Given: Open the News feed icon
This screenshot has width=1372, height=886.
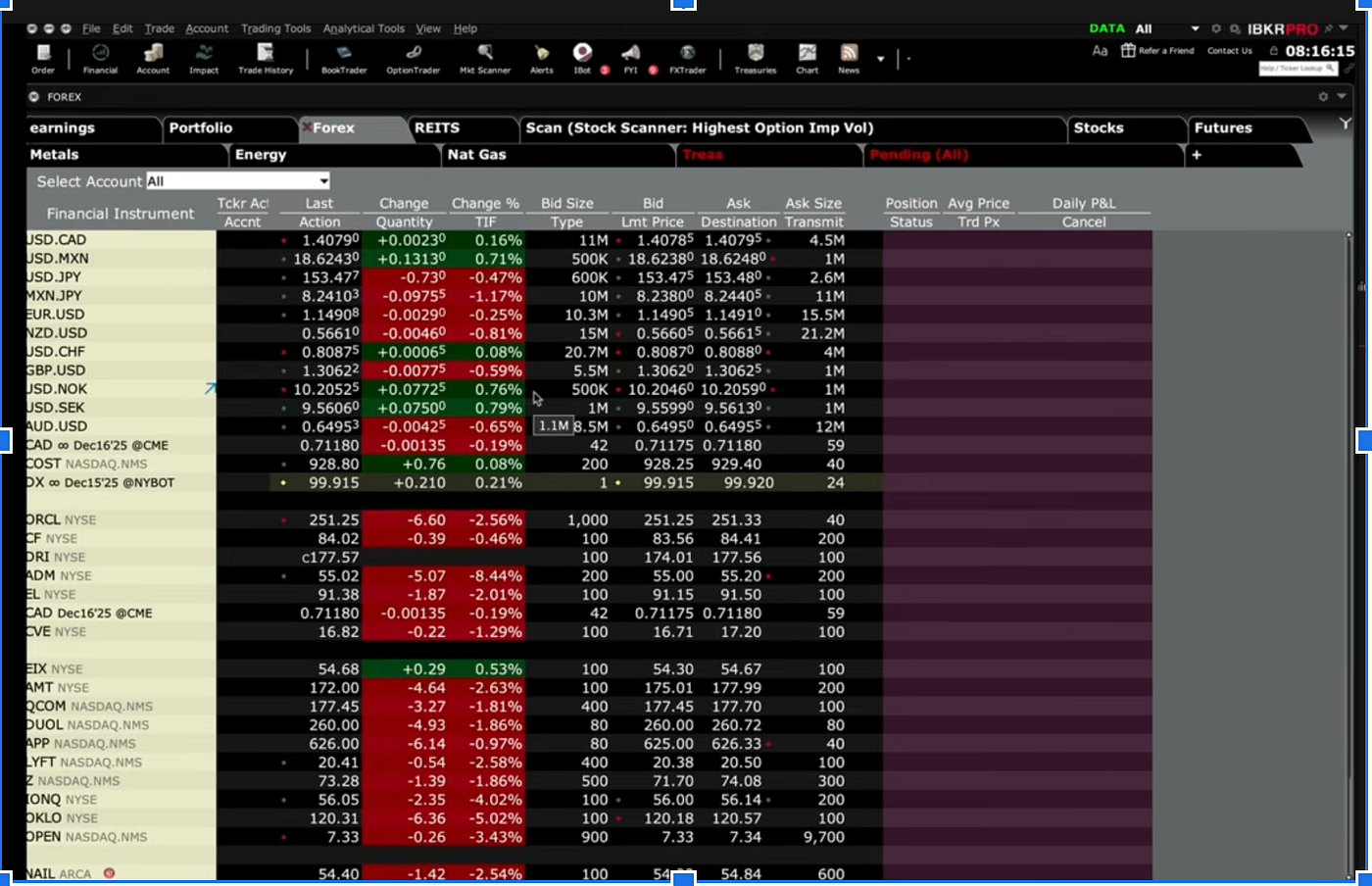Looking at the screenshot, I should (x=849, y=58).
